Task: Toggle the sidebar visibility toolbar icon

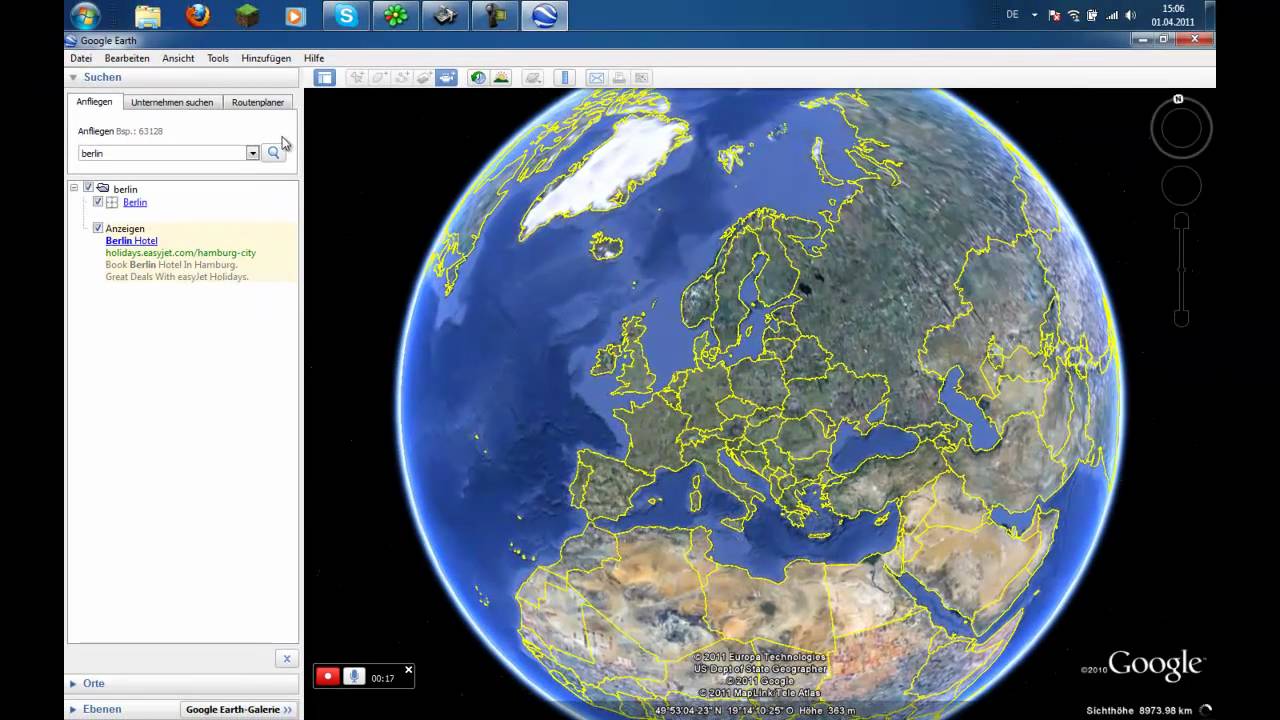Action: tap(324, 77)
